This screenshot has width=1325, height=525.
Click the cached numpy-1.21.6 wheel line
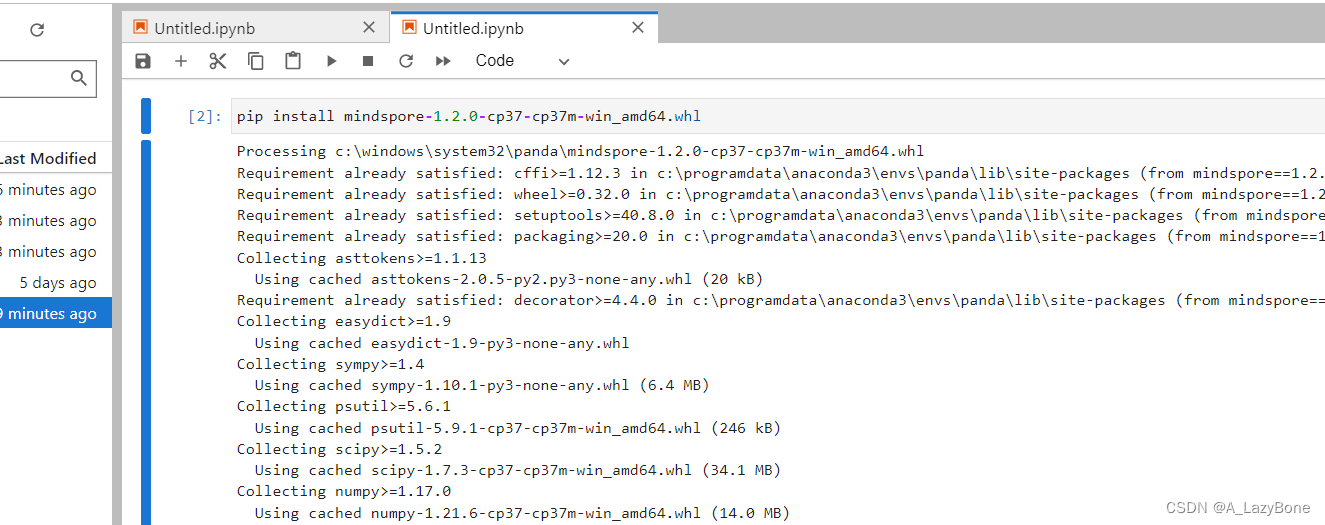(522, 513)
